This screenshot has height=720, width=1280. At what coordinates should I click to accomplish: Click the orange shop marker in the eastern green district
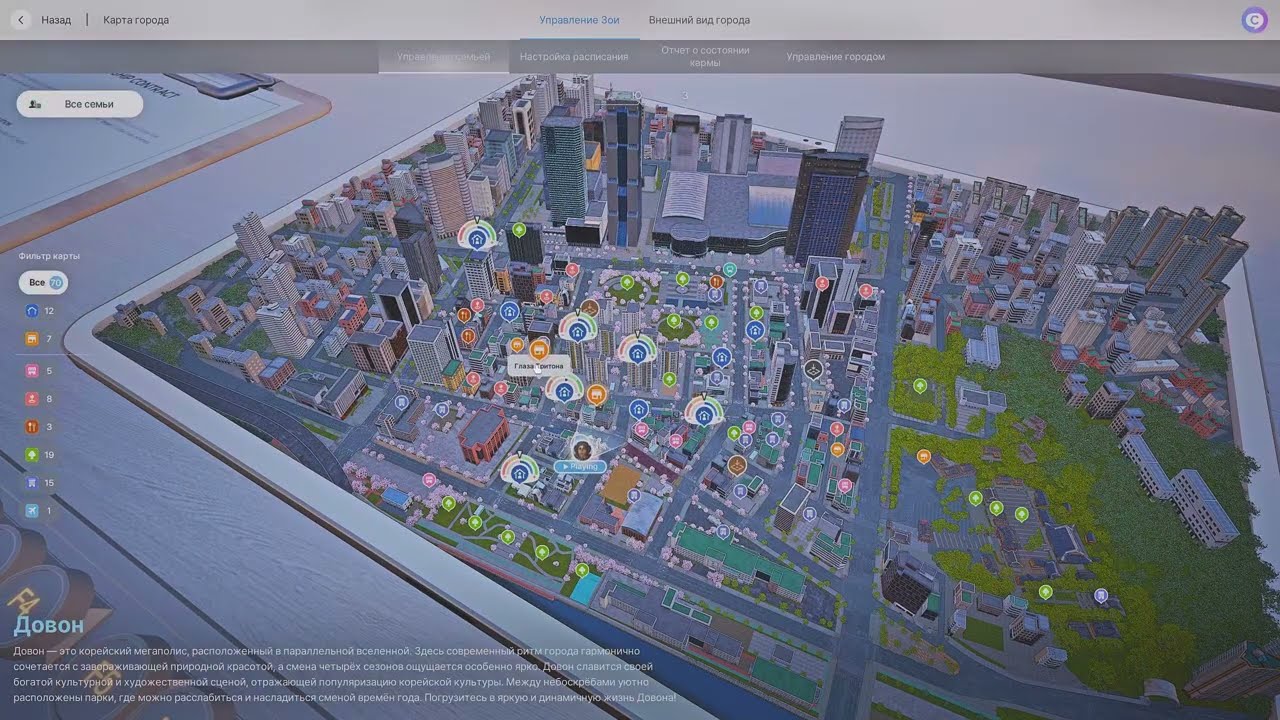point(923,456)
